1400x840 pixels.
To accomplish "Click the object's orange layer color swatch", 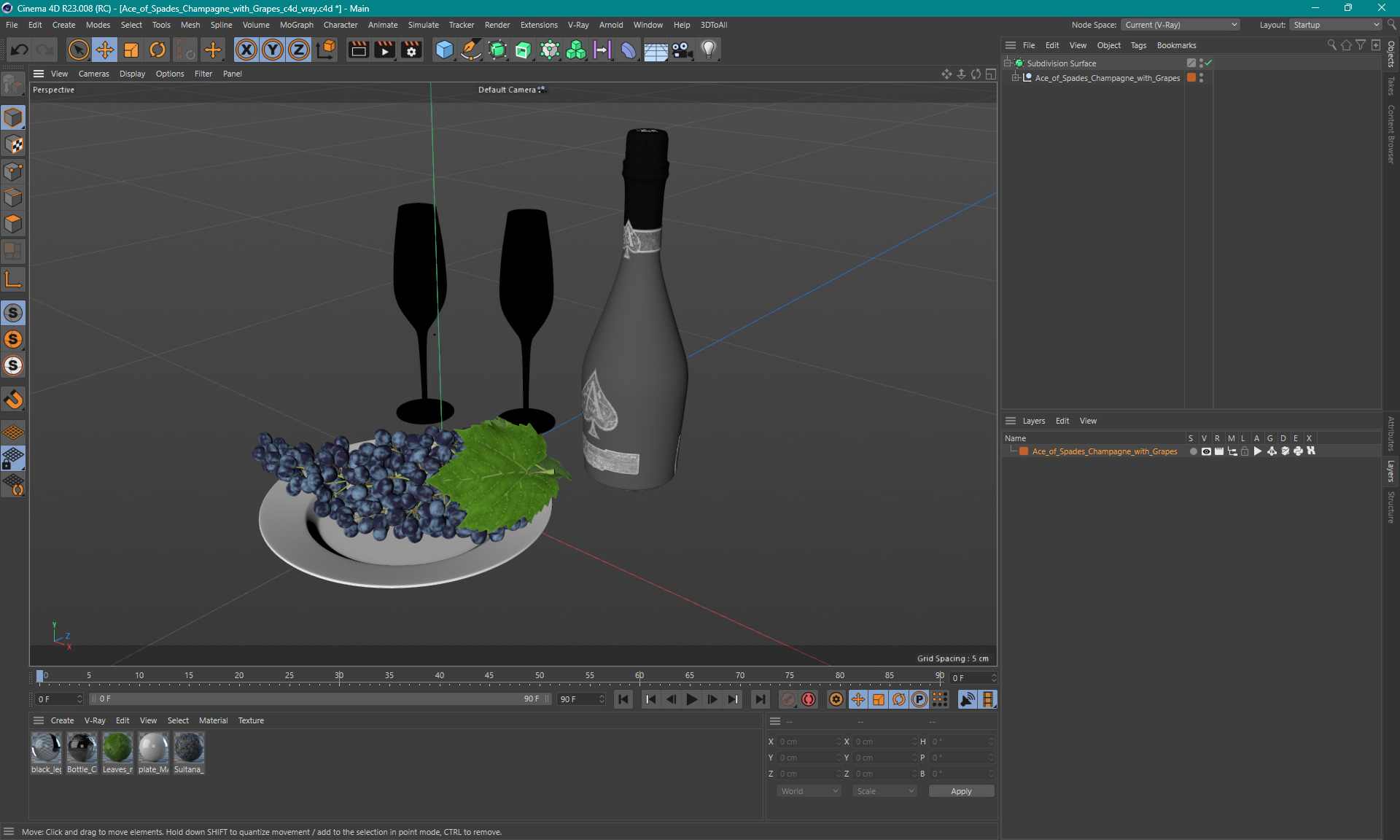I will (x=1191, y=78).
